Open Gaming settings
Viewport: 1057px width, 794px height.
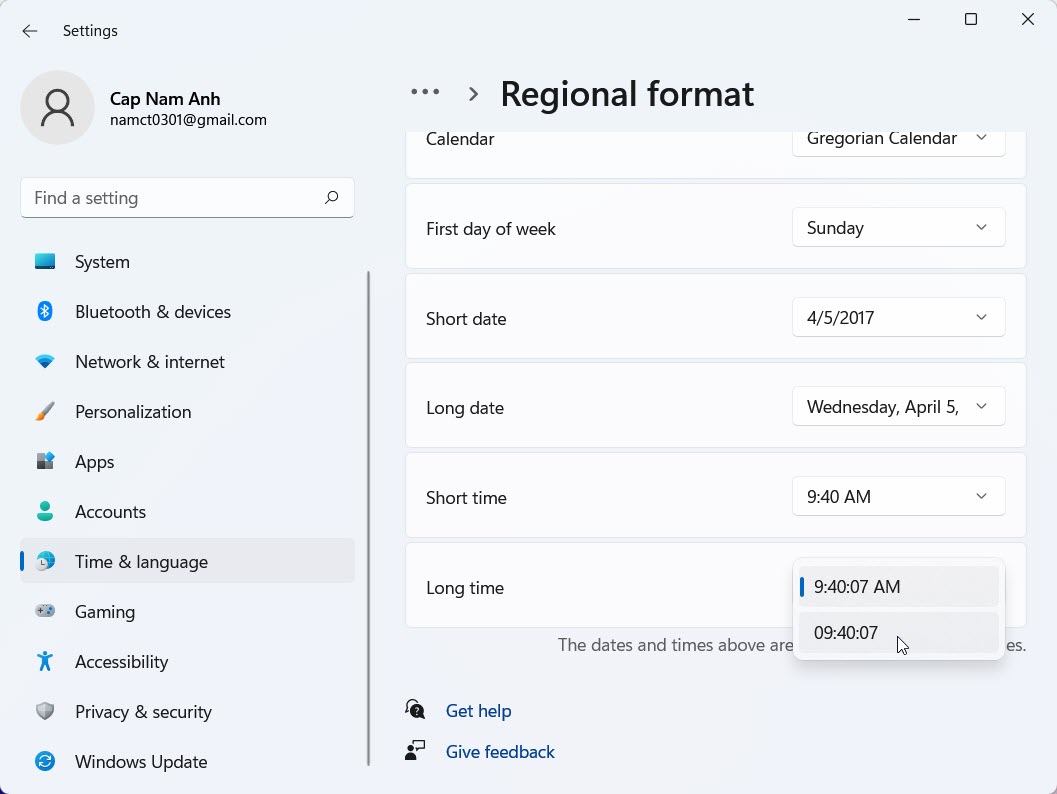[105, 611]
